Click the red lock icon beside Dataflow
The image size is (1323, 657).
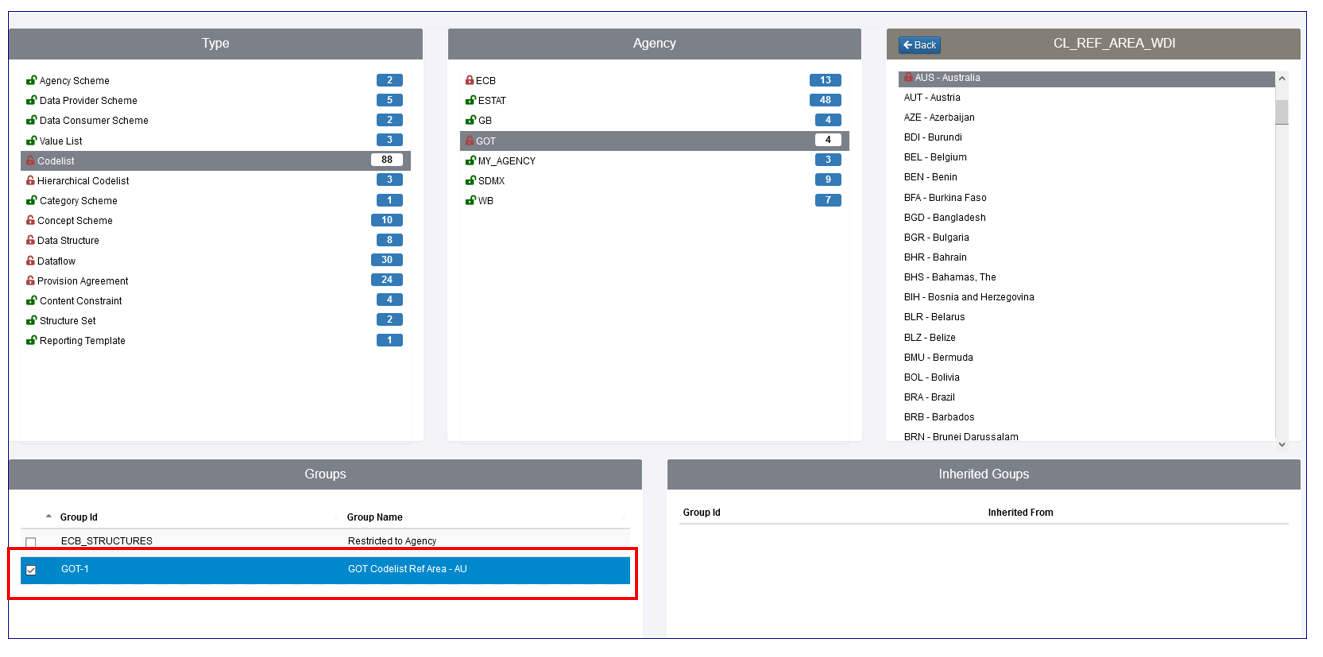(x=31, y=261)
